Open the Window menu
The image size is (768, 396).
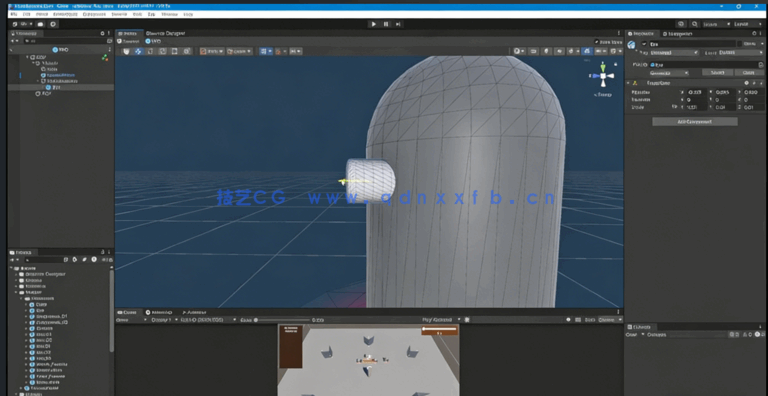tap(169, 15)
